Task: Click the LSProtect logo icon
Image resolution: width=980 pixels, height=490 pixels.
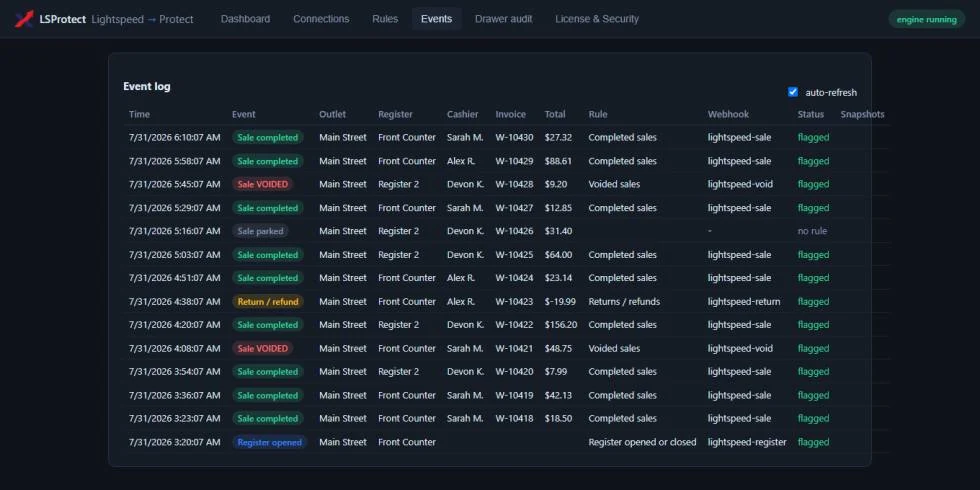Action: pos(24,19)
